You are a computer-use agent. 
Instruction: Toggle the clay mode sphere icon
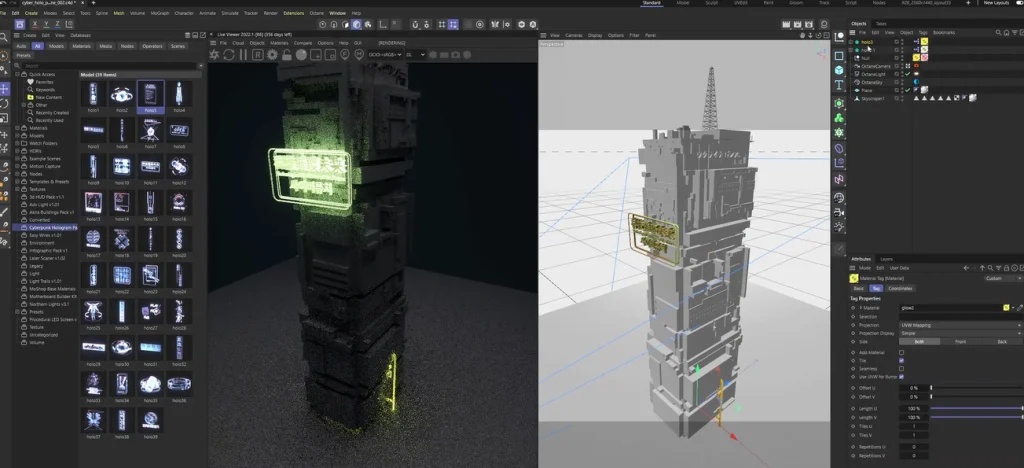301,55
